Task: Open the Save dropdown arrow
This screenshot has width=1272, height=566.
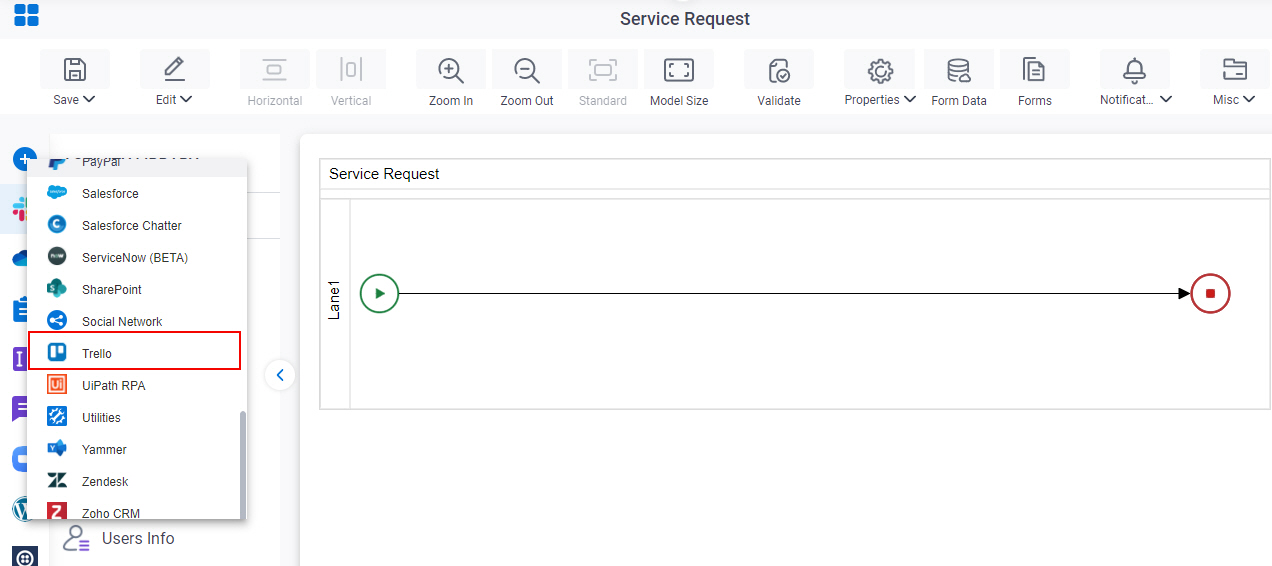Action: click(x=89, y=99)
